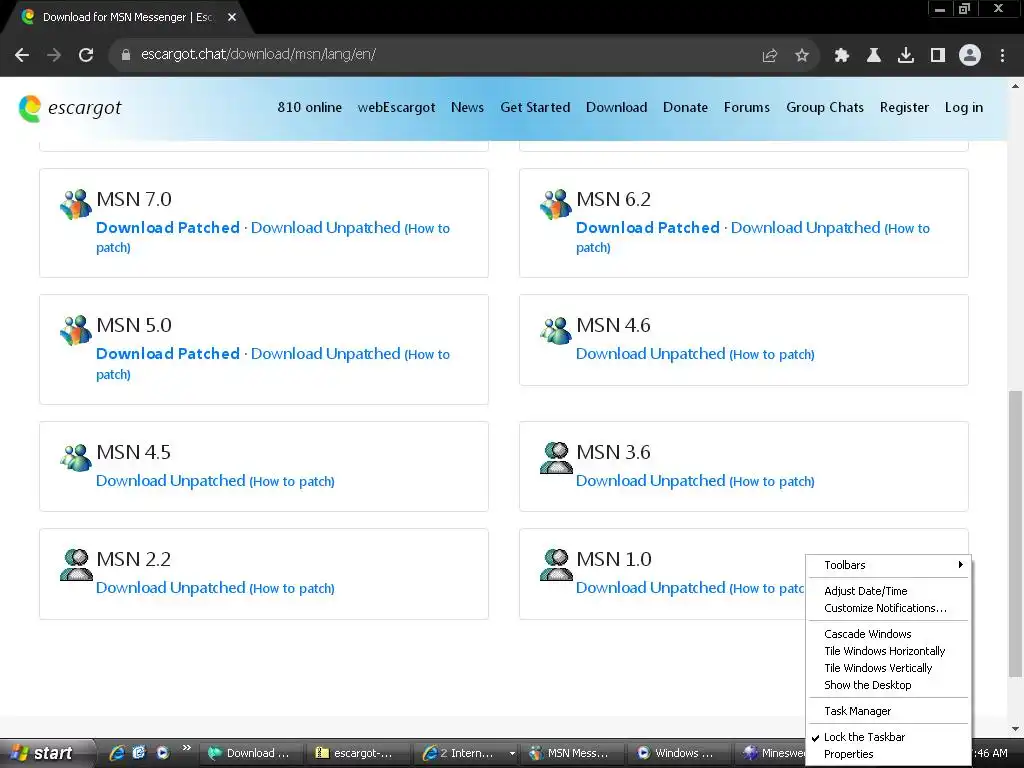Image resolution: width=1024 pixels, height=768 pixels.
Task: Download Unpatched MSN 3.6
Action: (x=650, y=481)
